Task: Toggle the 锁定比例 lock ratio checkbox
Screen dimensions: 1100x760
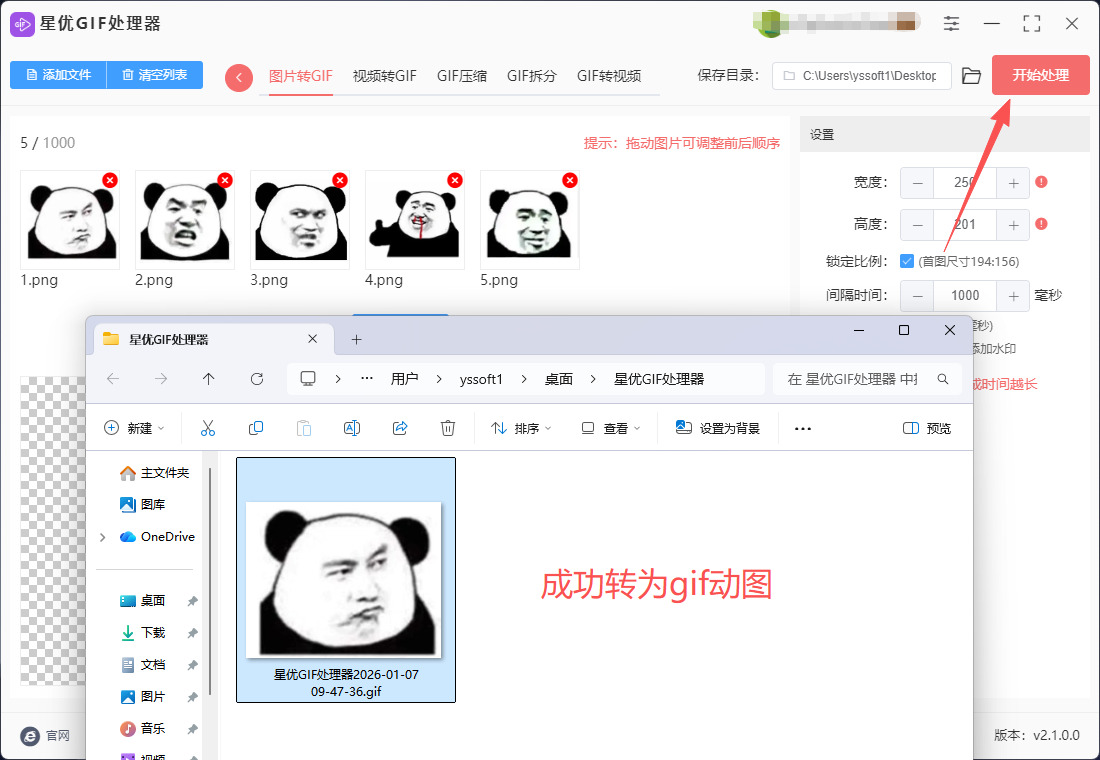Action: click(906, 261)
